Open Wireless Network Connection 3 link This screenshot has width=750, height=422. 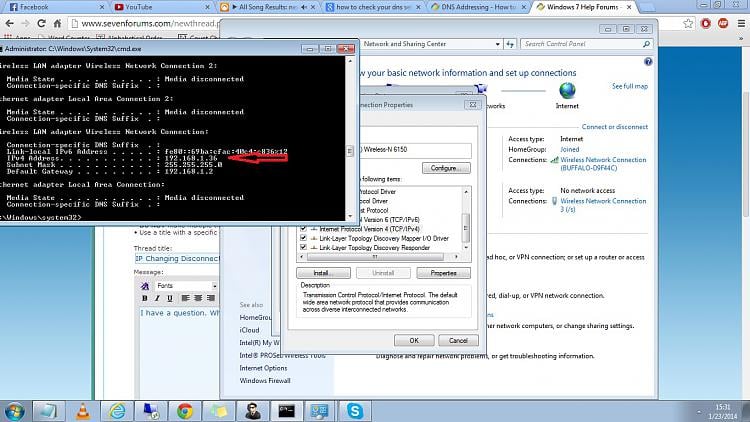point(603,205)
